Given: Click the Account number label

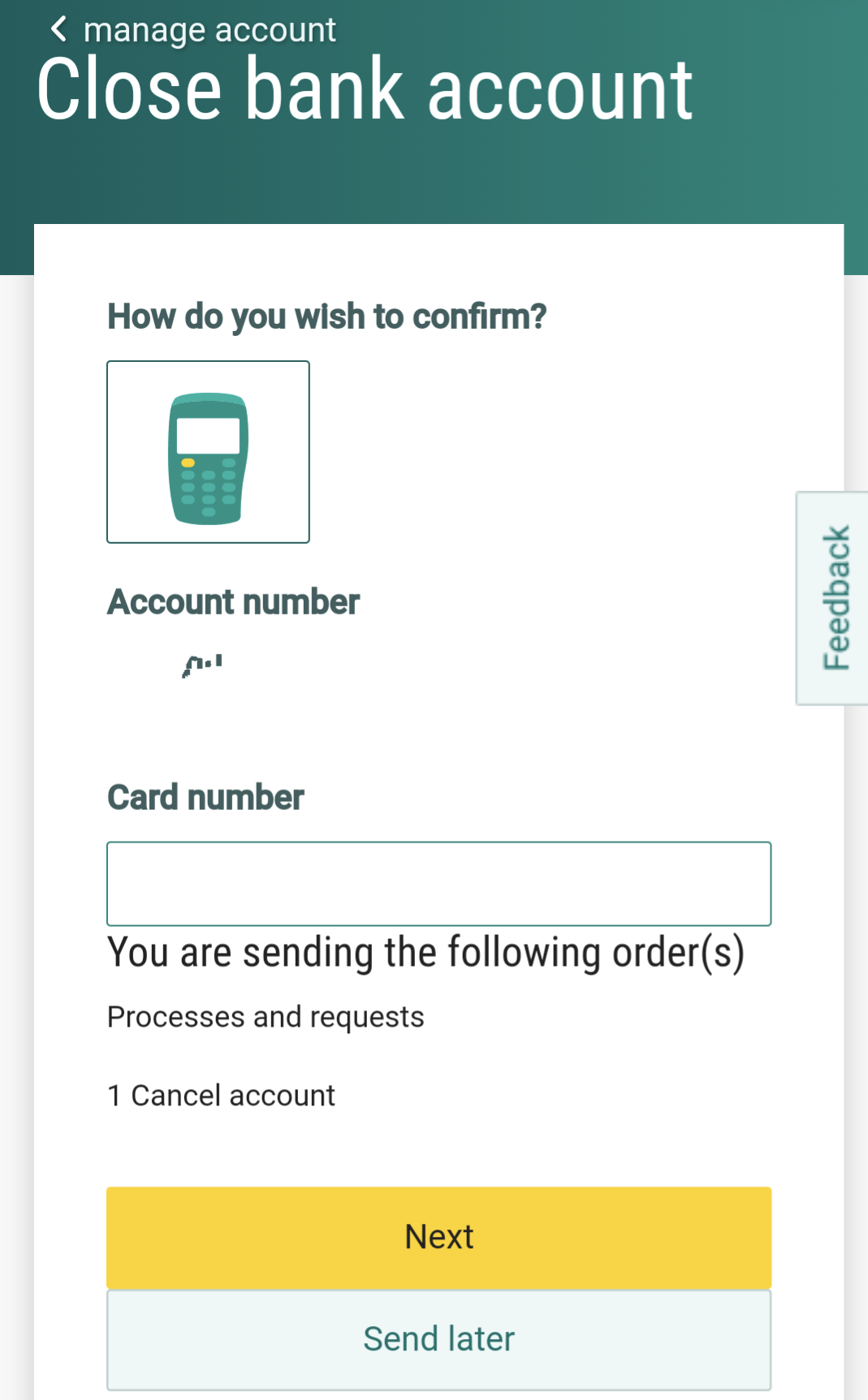Looking at the screenshot, I should (233, 602).
